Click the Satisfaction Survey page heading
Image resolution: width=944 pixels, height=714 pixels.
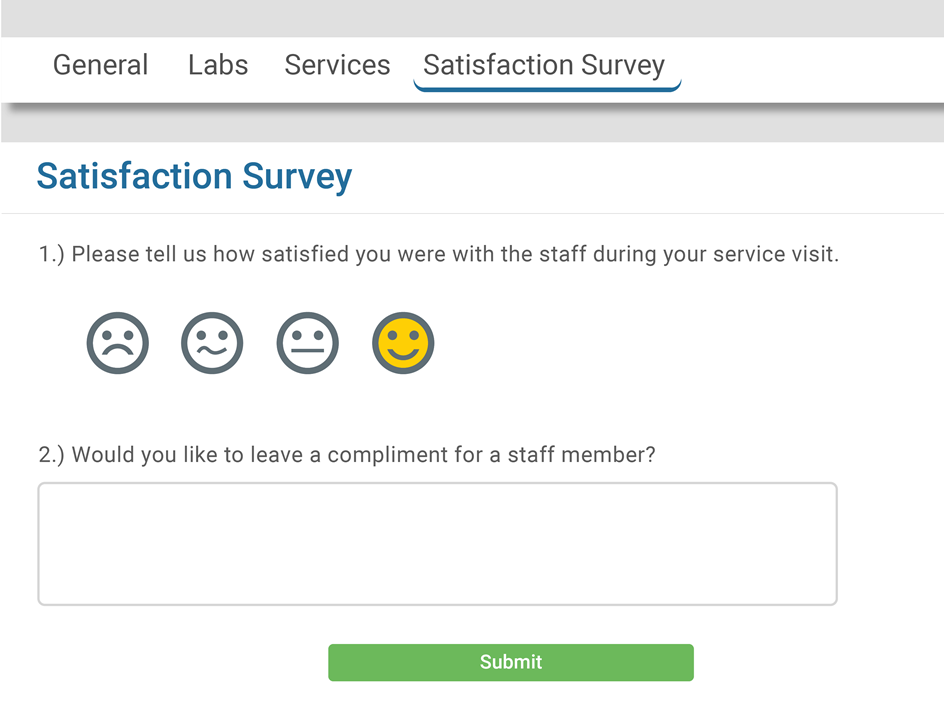click(194, 176)
